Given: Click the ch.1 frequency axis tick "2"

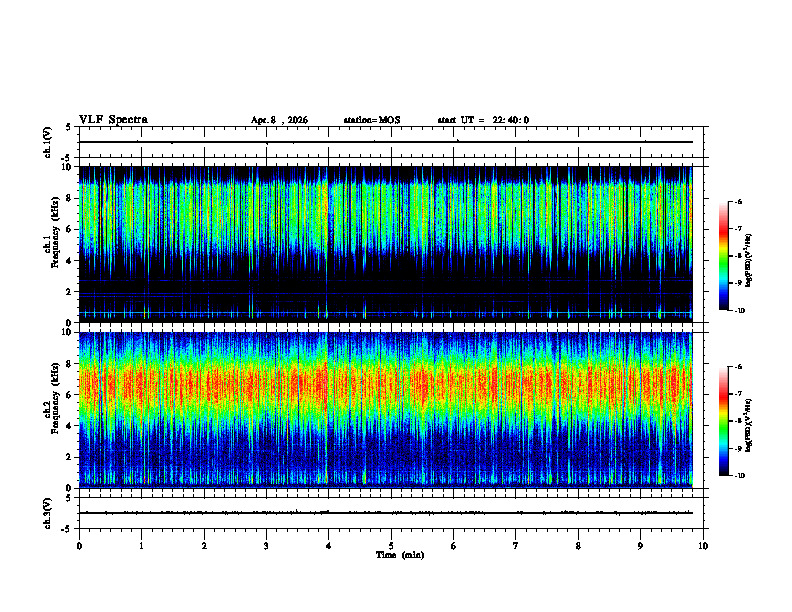Looking at the screenshot, I should [x=69, y=292].
